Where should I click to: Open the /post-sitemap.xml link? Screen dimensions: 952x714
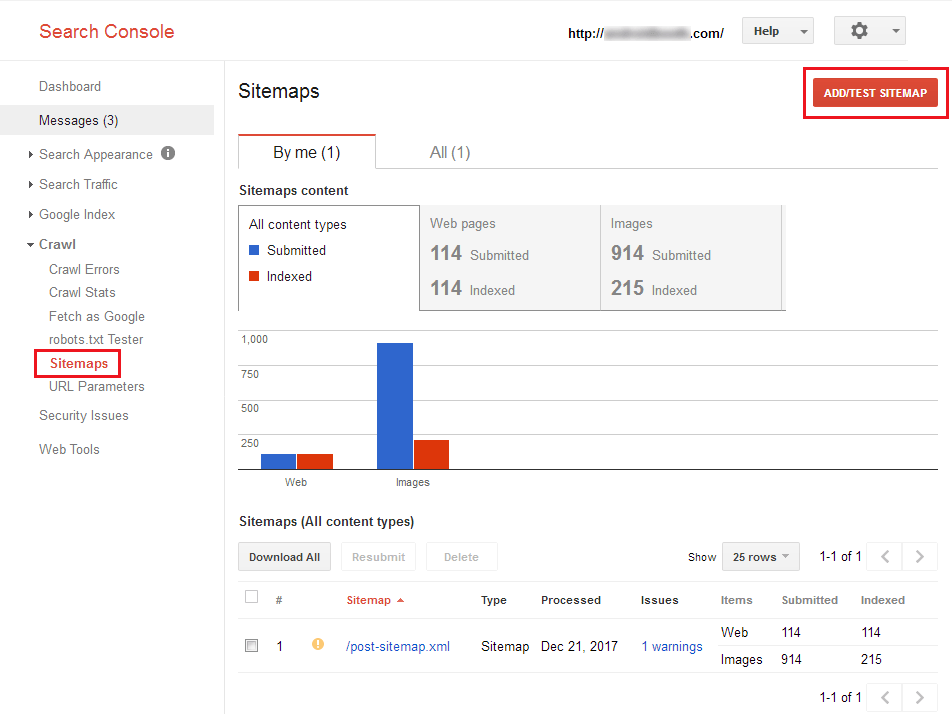click(398, 646)
